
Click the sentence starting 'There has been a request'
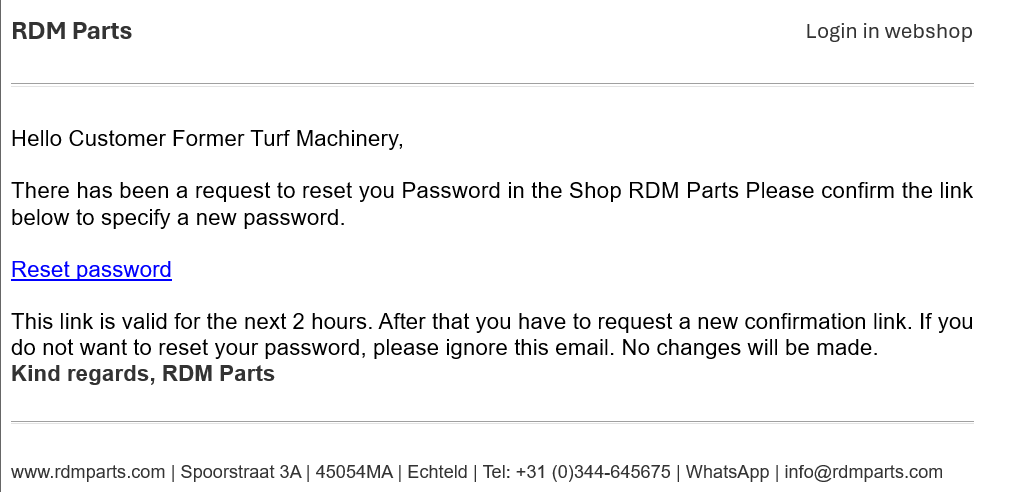[x=300, y=191]
